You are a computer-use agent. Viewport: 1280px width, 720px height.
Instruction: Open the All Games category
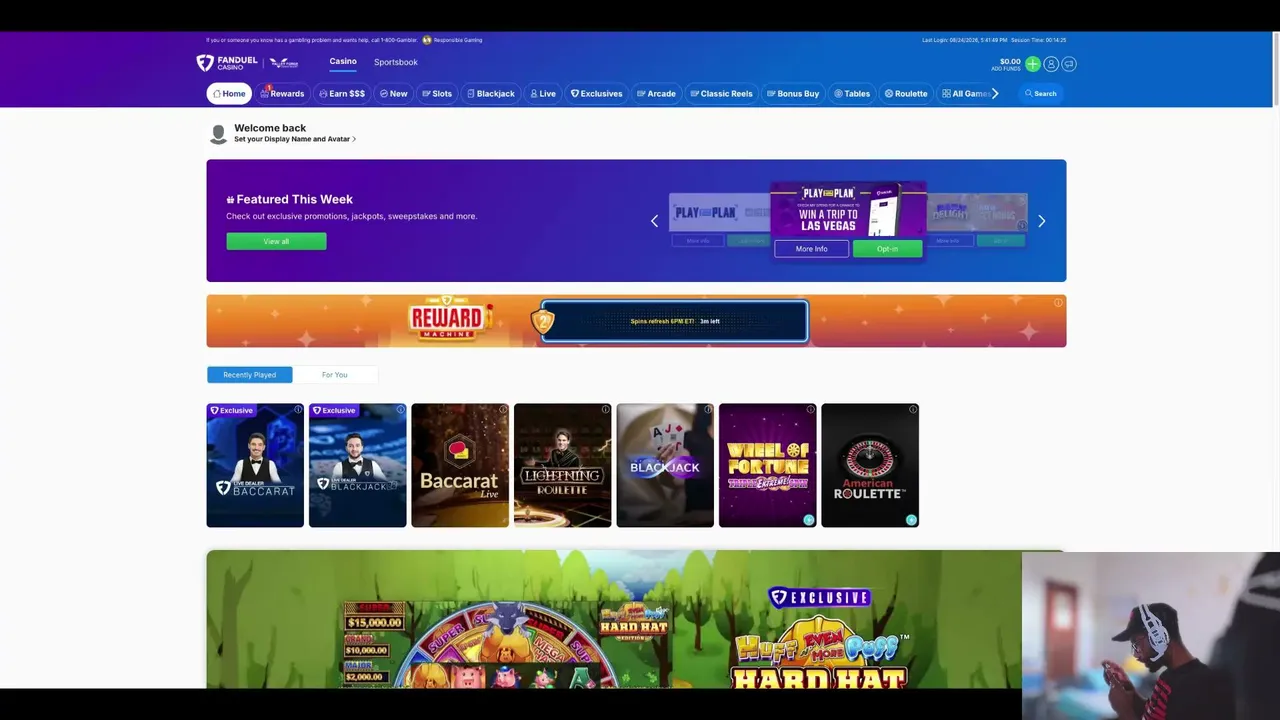coord(966,94)
